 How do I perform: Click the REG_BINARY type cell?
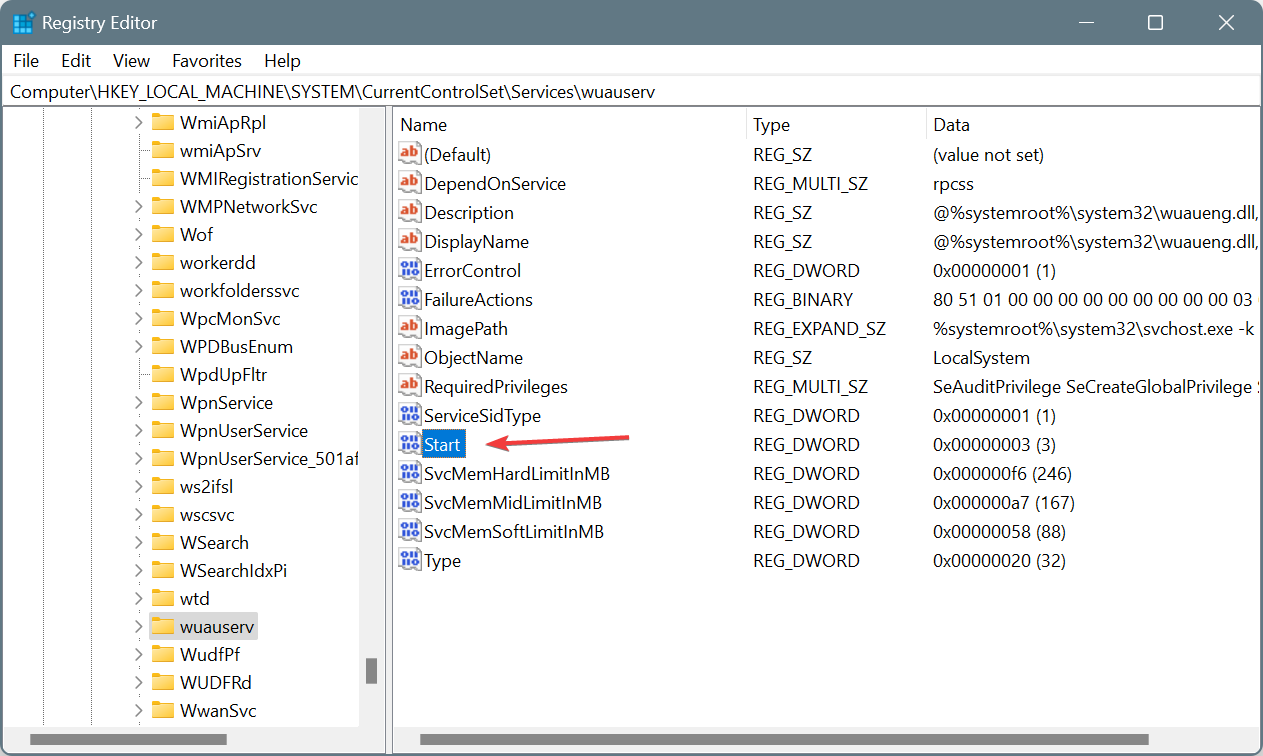(x=803, y=299)
